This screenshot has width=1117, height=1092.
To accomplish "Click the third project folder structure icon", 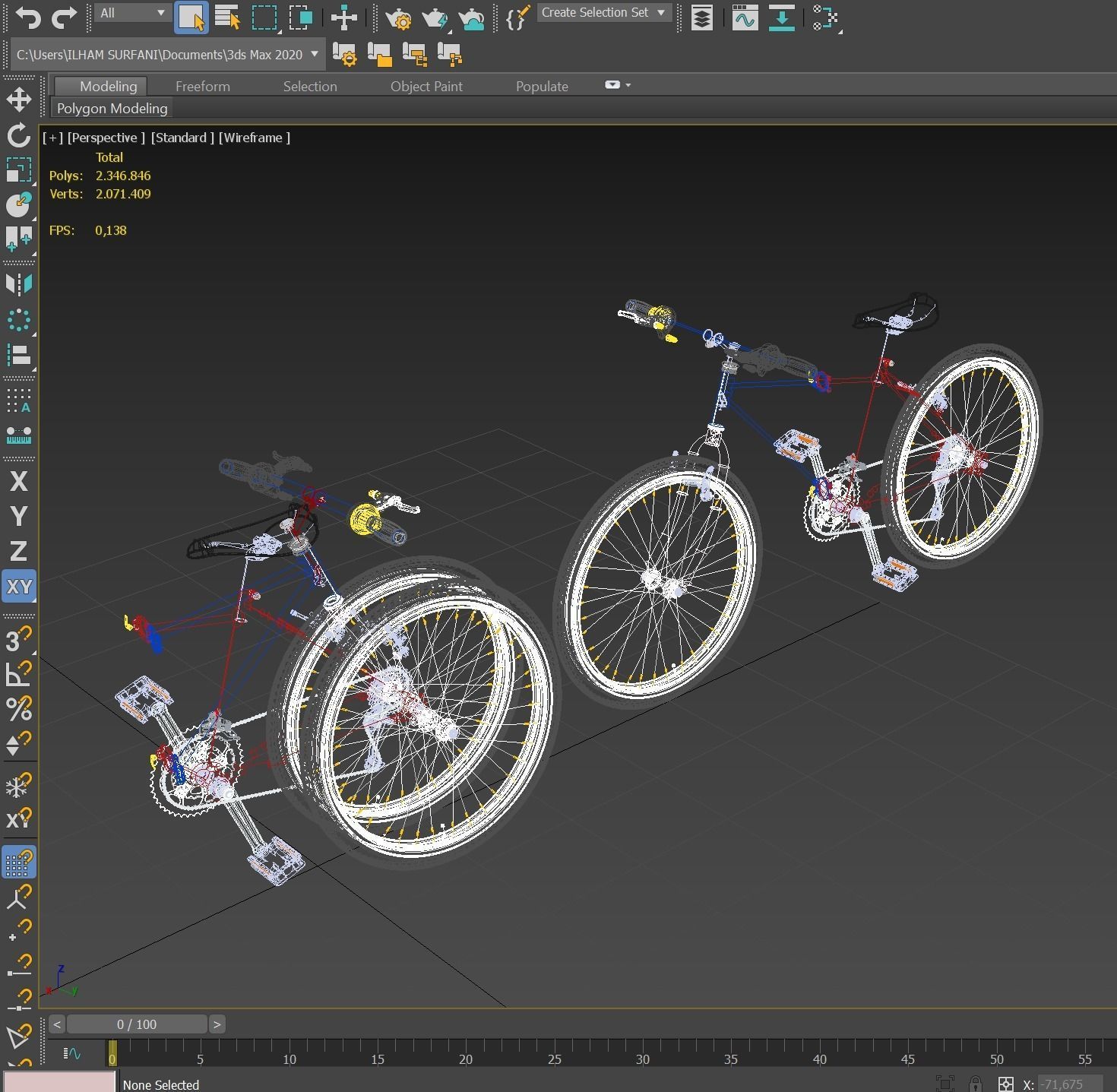I will (414, 55).
